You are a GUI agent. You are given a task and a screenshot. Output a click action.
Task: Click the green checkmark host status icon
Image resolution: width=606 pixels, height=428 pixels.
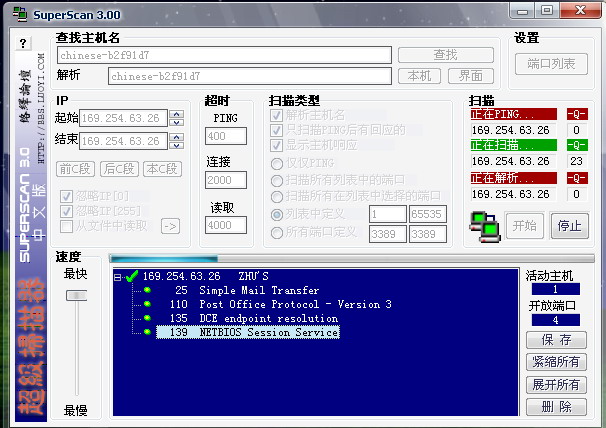pos(132,276)
